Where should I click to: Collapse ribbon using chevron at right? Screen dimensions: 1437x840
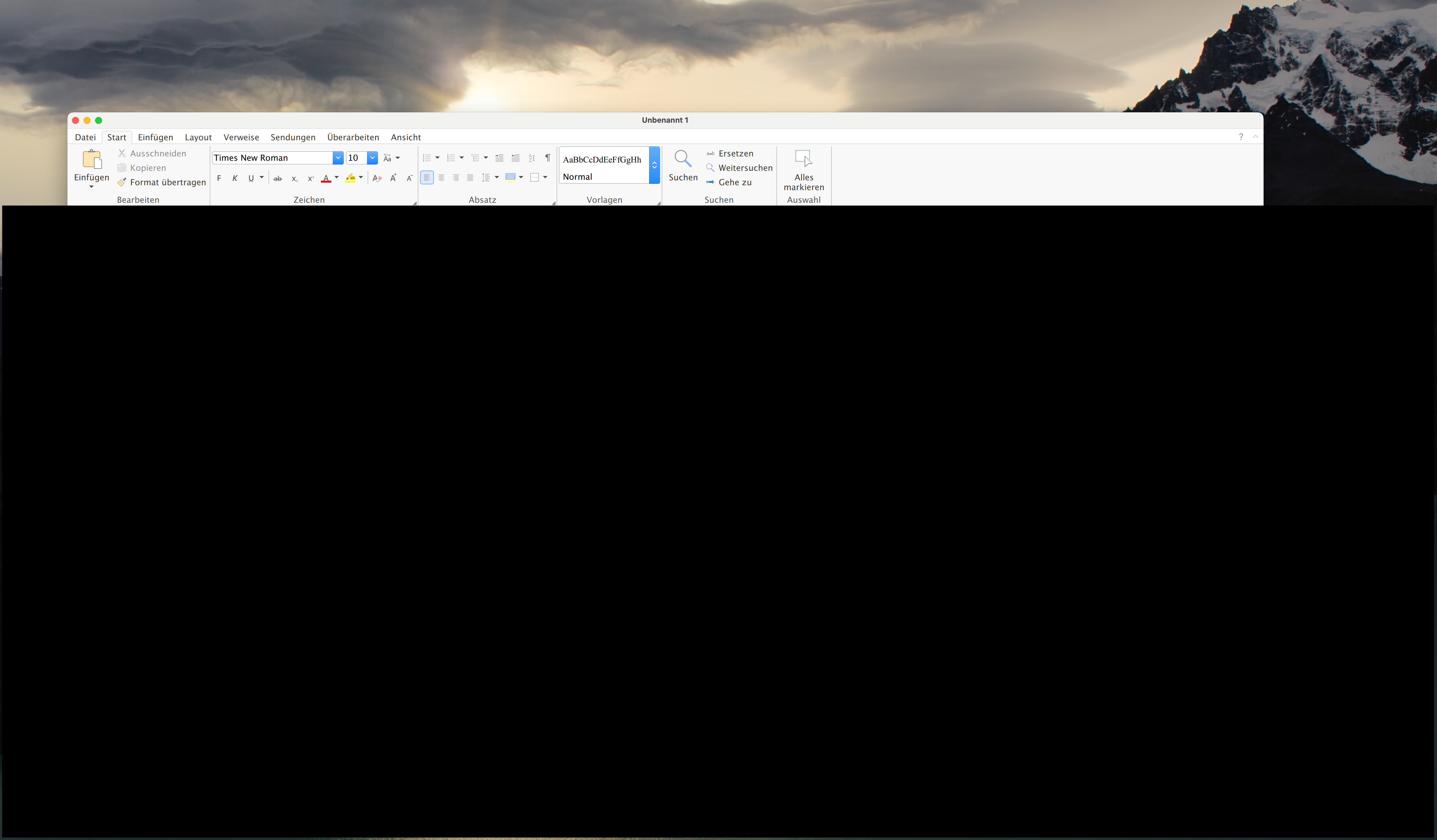pyautogui.click(x=1256, y=137)
